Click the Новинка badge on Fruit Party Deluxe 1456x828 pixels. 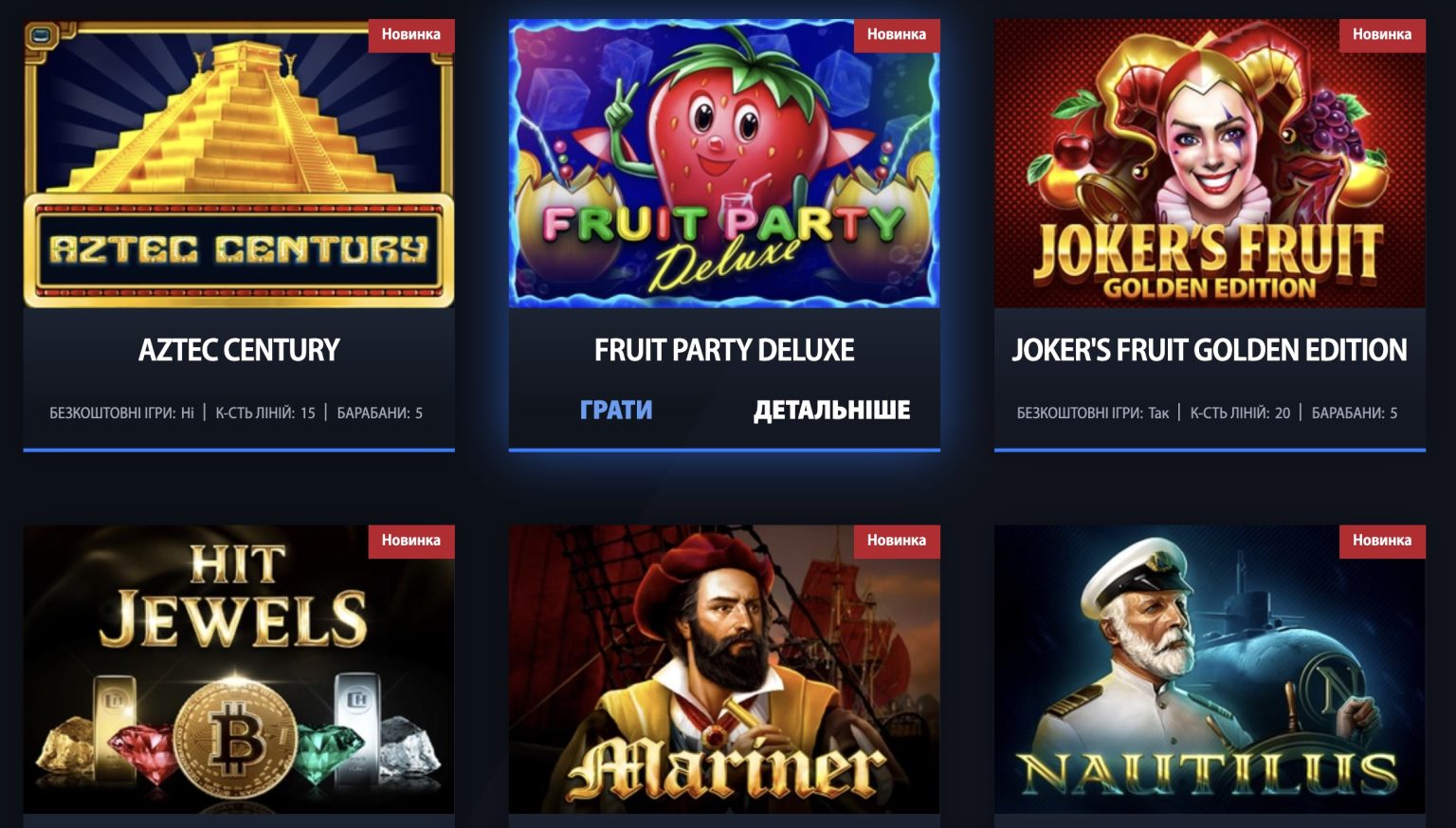[x=897, y=35]
